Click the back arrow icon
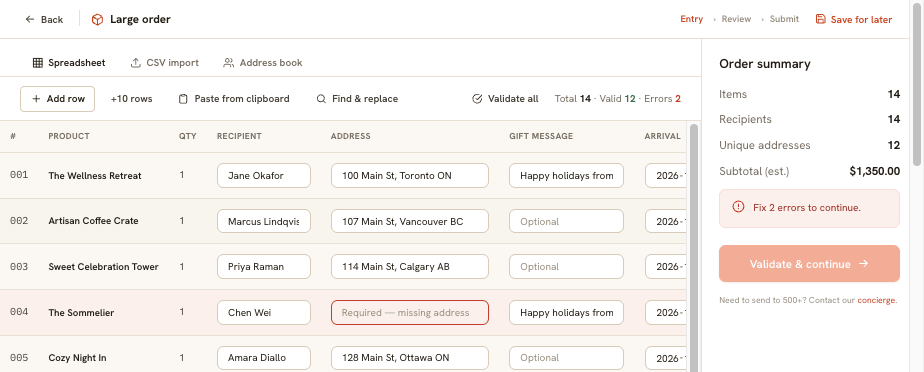This screenshot has width=924, height=372. [x=30, y=19]
